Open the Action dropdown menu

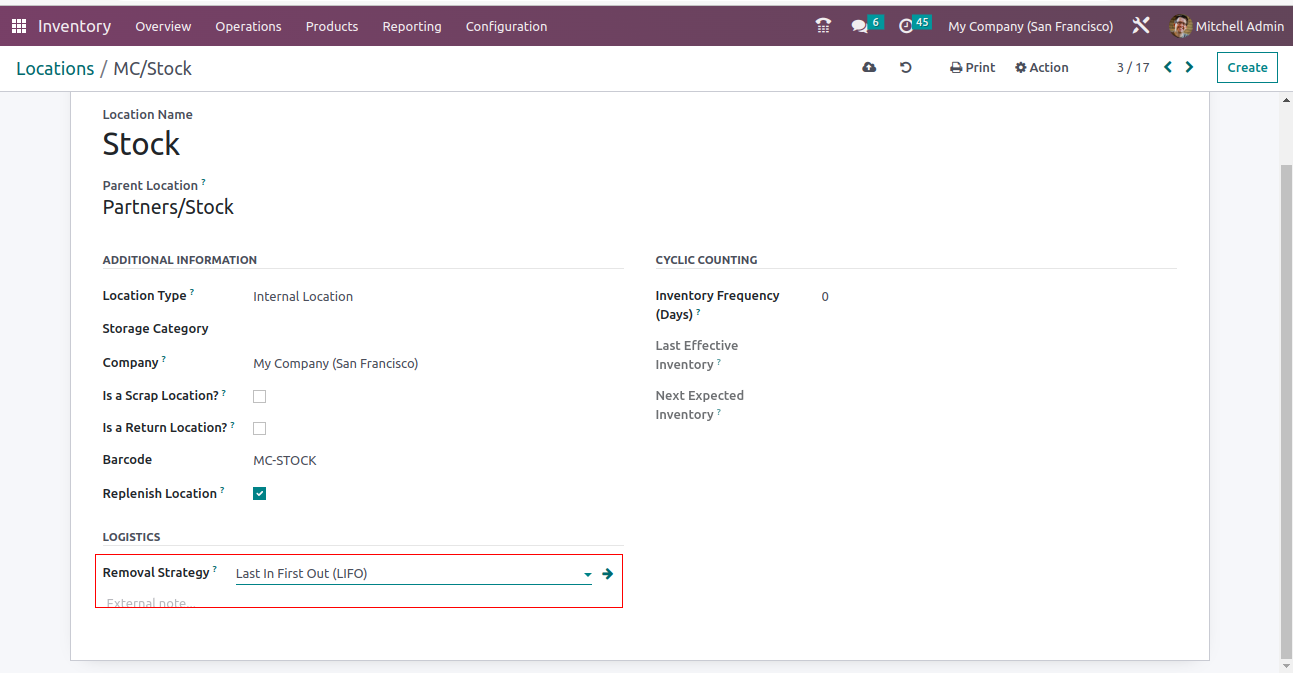click(1041, 68)
